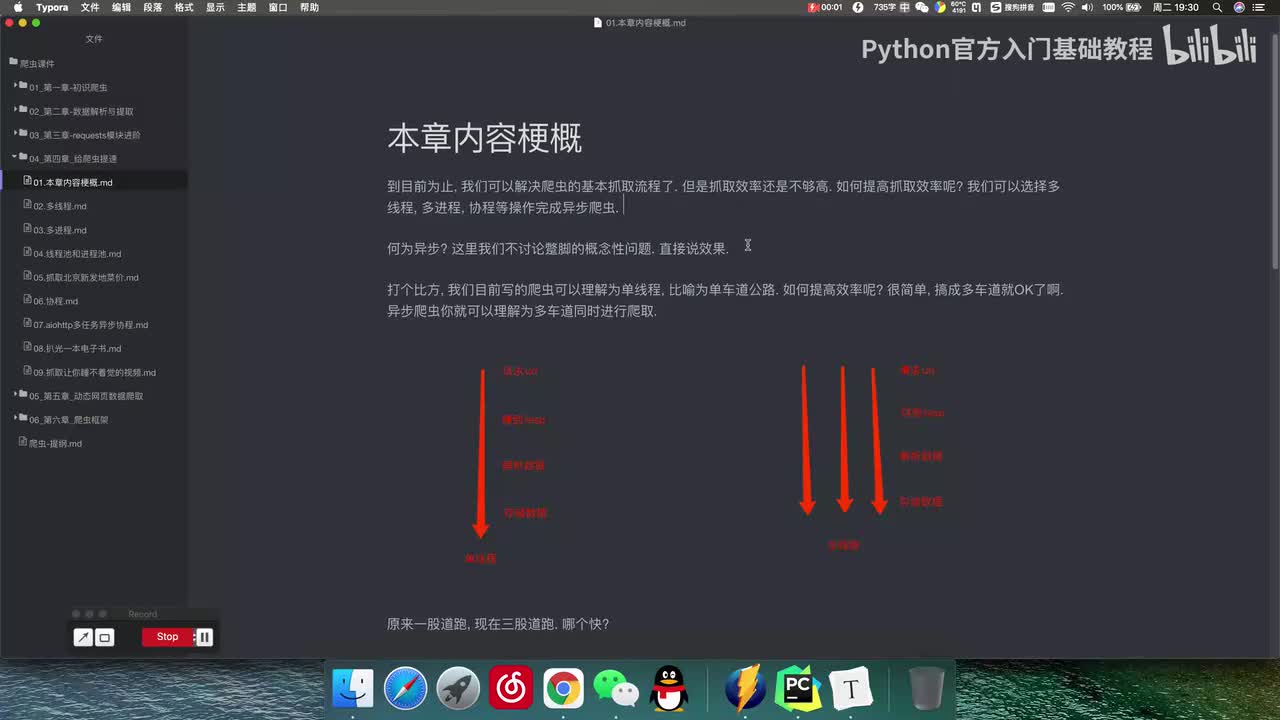1280x720 pixels.
Task: Click the line 原来一股道跑, 现在三股道跑
Action: click(498, 624)
